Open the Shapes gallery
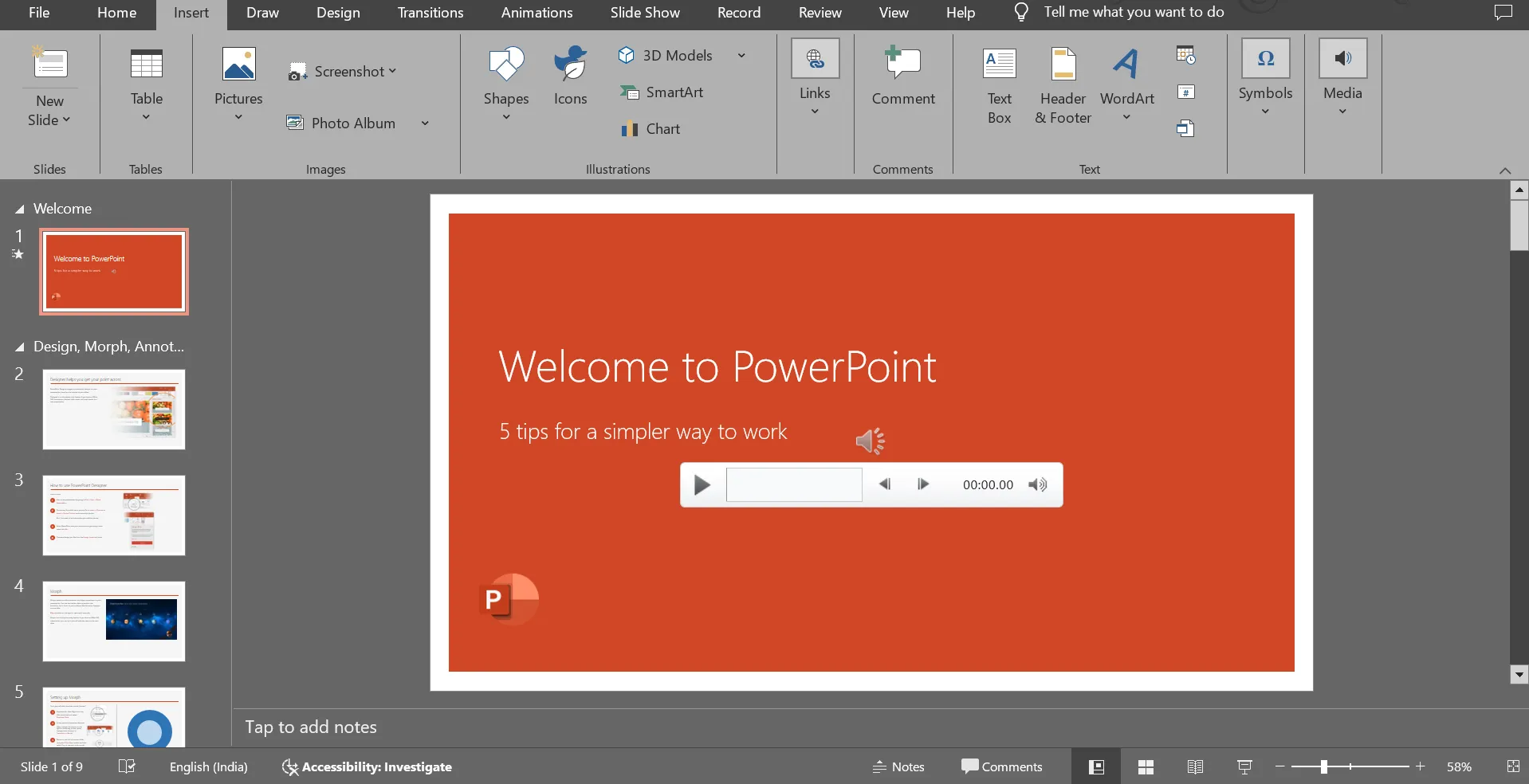Screen dimensions: 1529x784 coord(506,84)
